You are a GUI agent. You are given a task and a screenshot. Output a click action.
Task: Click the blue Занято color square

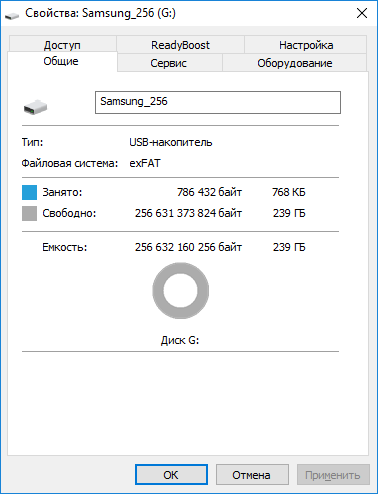(29, 192)
